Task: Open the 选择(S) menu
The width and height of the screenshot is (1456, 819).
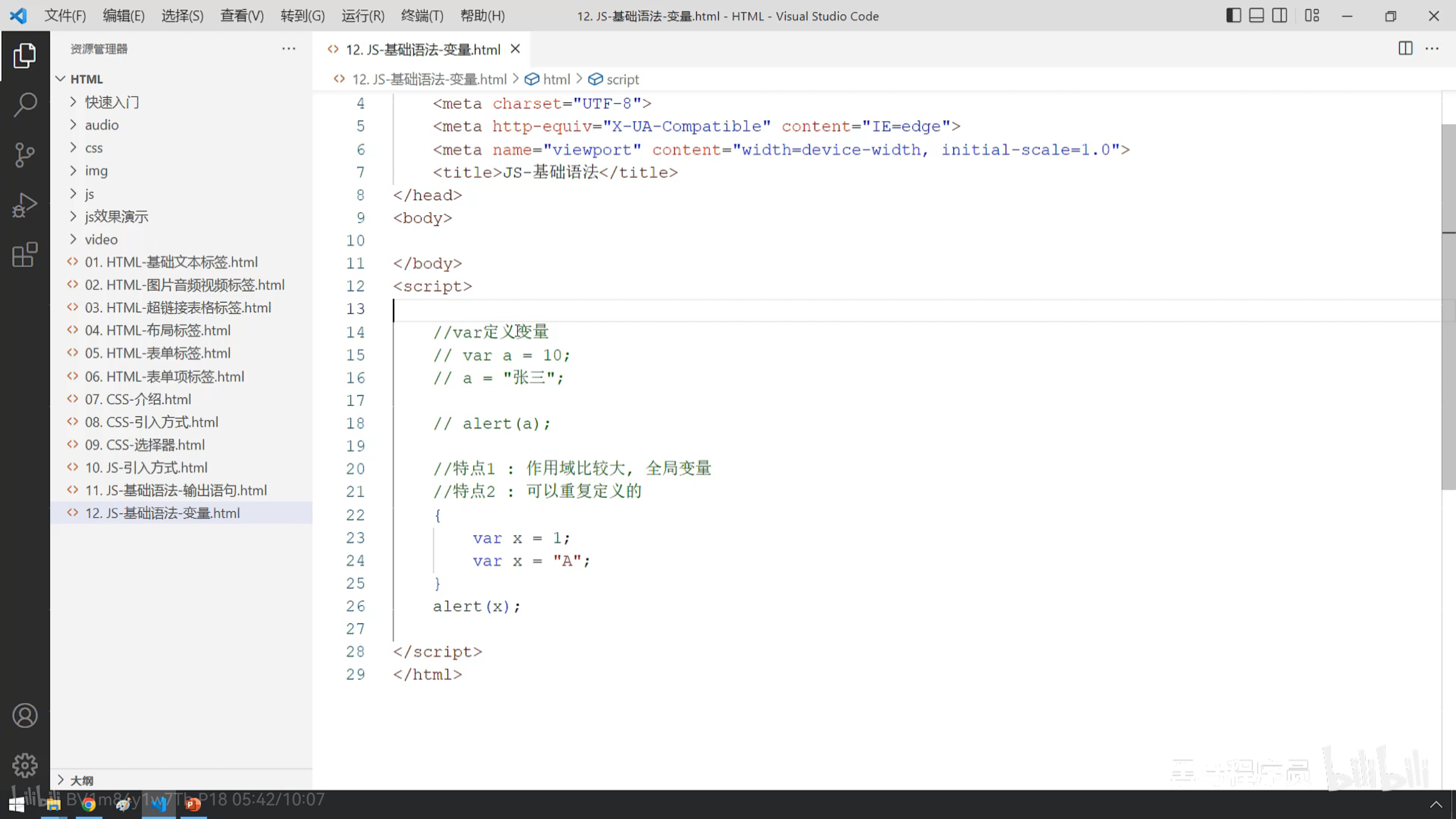Action: coord(182,16)
